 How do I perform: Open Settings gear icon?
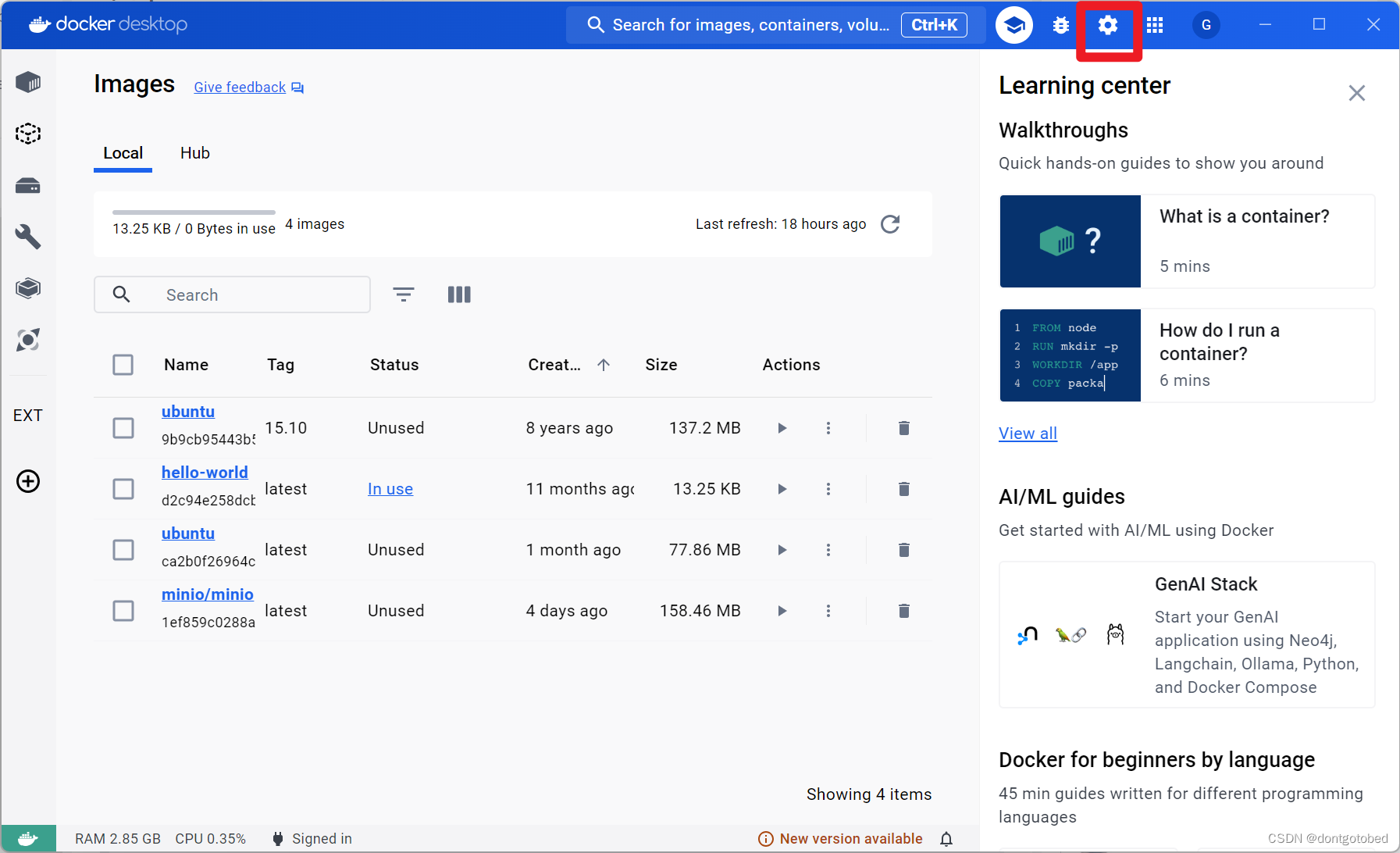click(x=1108, y=25)
